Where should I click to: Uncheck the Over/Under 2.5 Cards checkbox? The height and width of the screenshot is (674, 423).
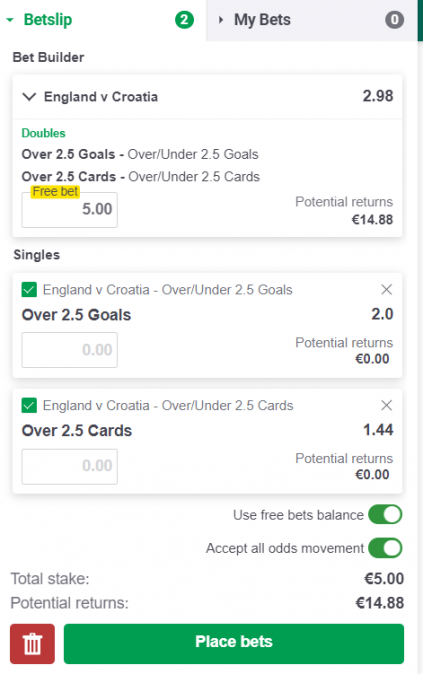[x=29, y=405]
